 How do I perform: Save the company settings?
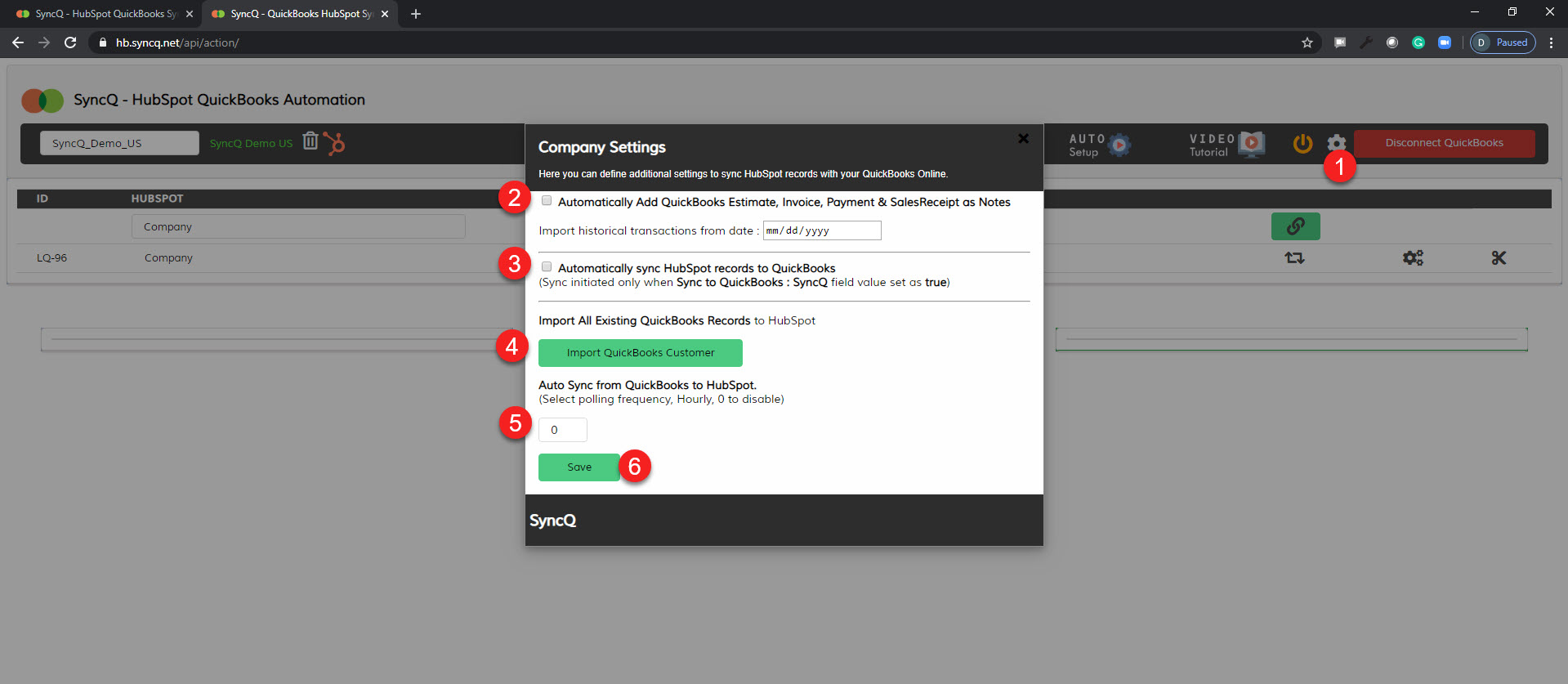(x=579, y=467)
